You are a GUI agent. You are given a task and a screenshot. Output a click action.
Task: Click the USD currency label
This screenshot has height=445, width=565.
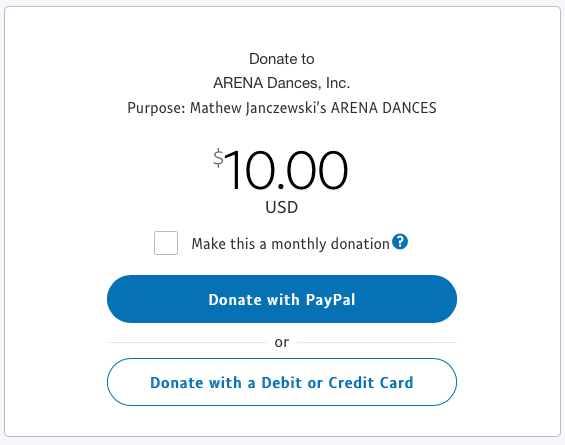[x=282, y=207]
